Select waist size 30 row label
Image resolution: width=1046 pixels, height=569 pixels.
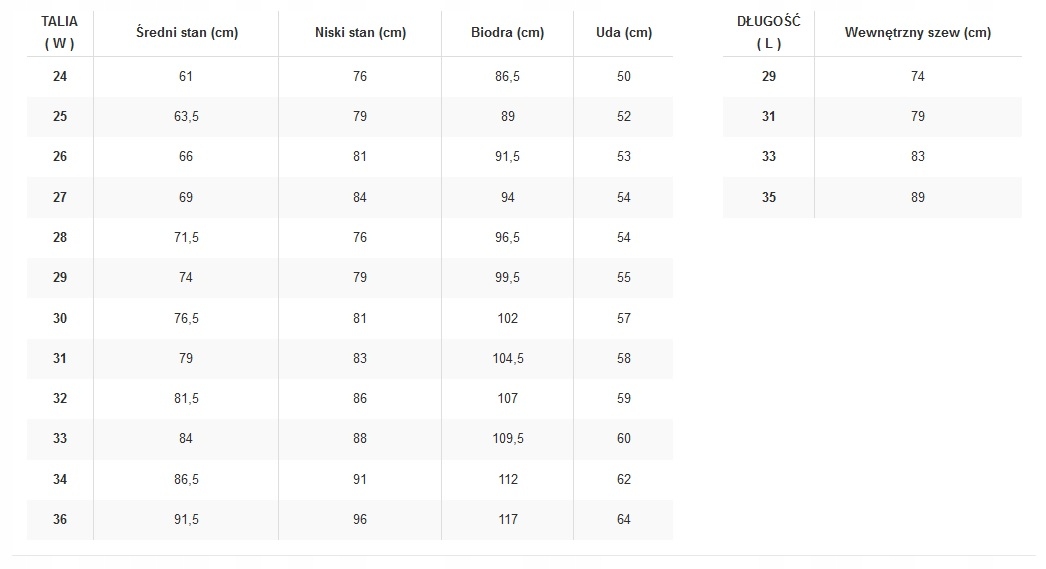60,318
